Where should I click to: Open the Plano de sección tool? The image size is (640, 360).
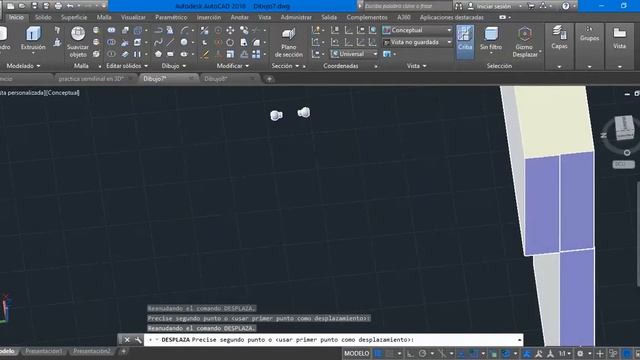tap(289, 42)
